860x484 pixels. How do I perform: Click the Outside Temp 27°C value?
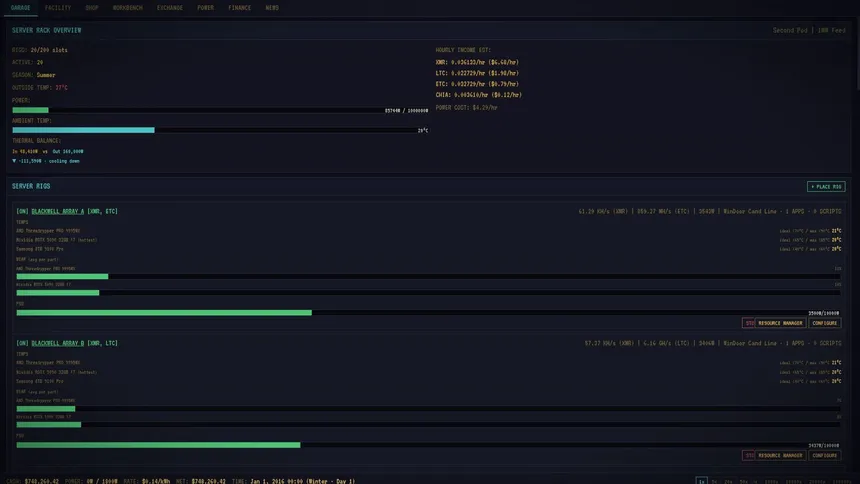click(61, 88)
